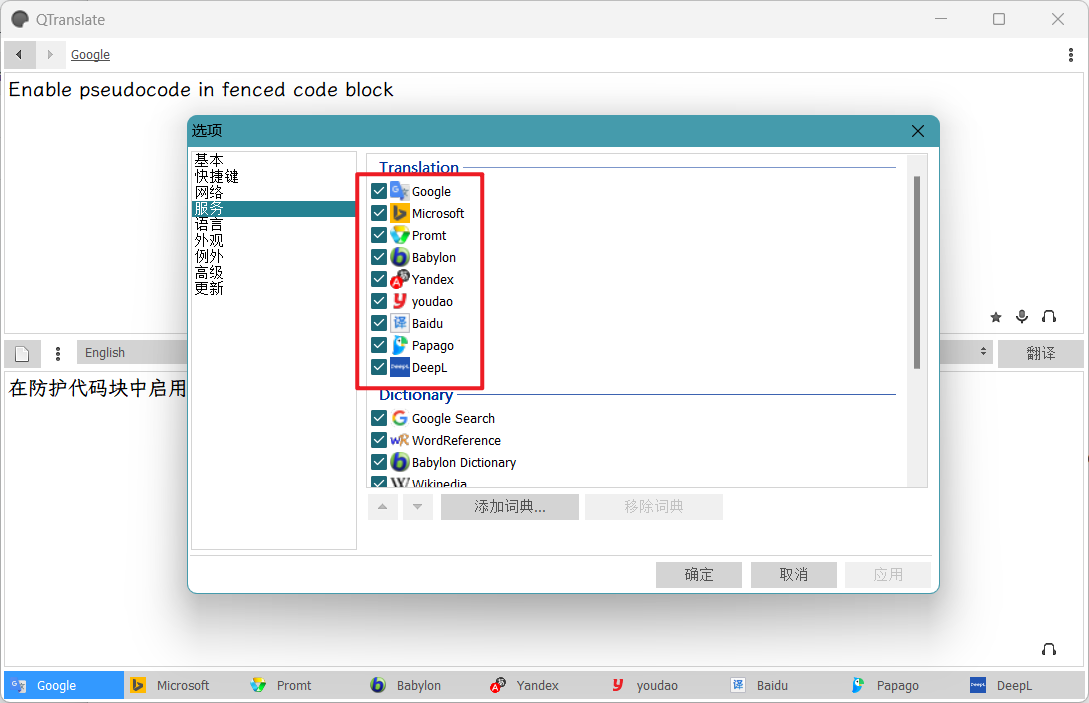
Task: Open the target language dropdown arrows
Action: tap(983, 352)
